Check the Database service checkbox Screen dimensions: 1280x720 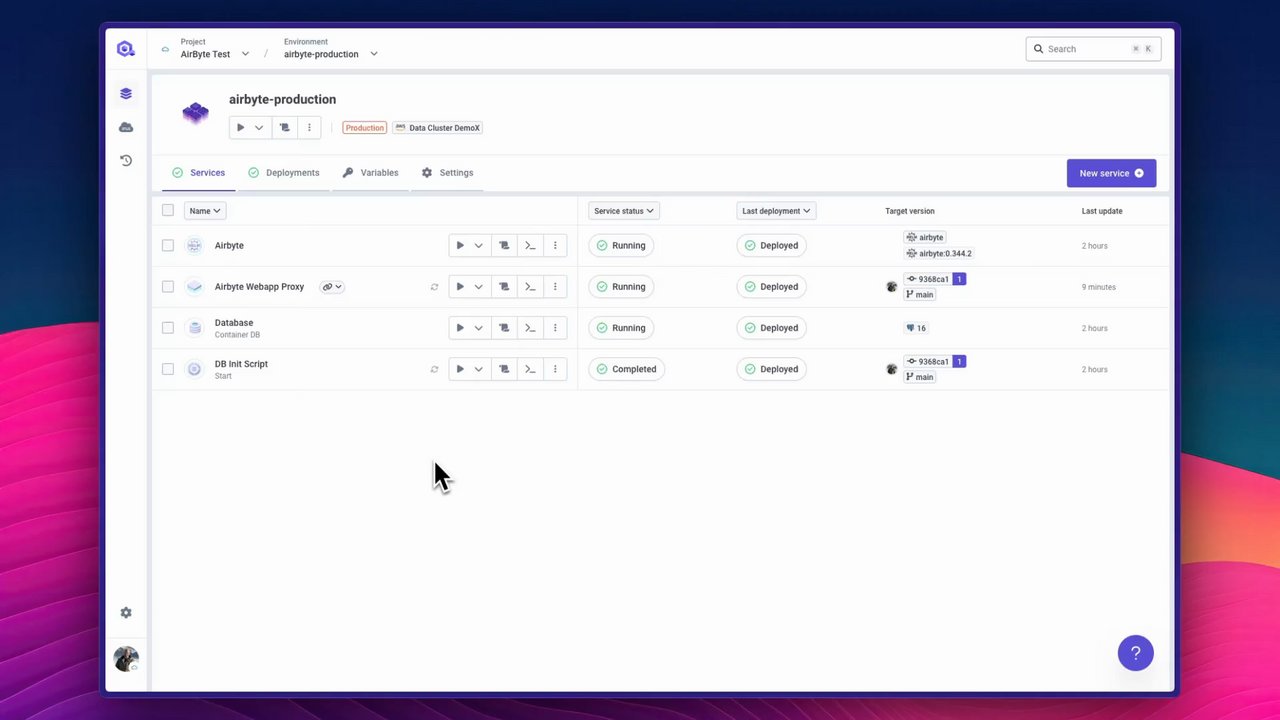click(168, 328)
